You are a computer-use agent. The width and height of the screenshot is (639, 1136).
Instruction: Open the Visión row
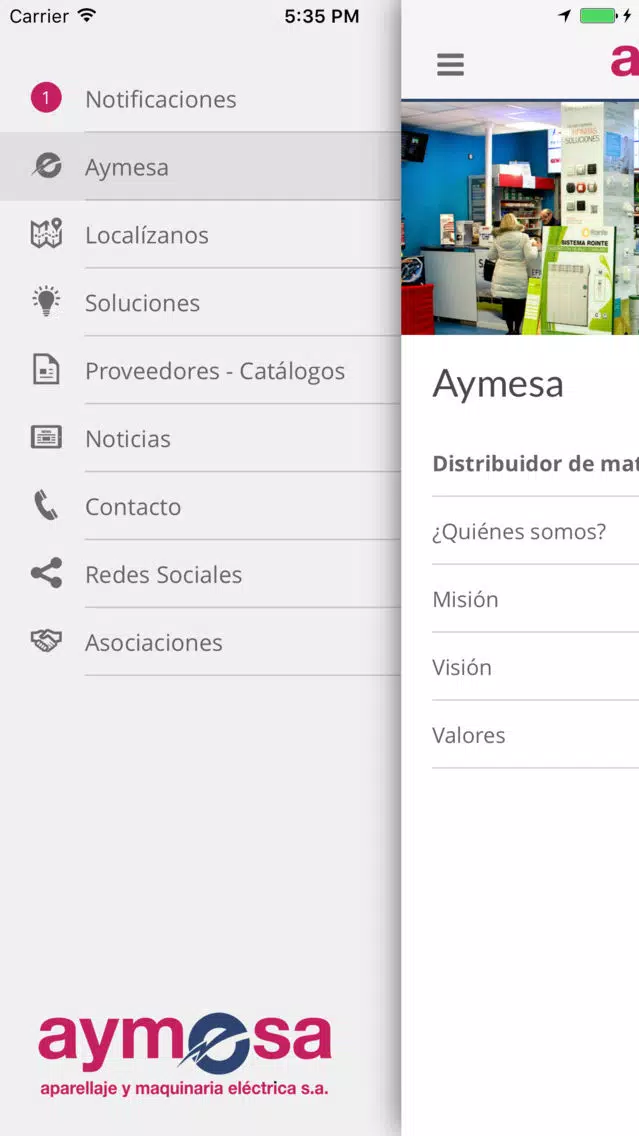click(535, 667)
